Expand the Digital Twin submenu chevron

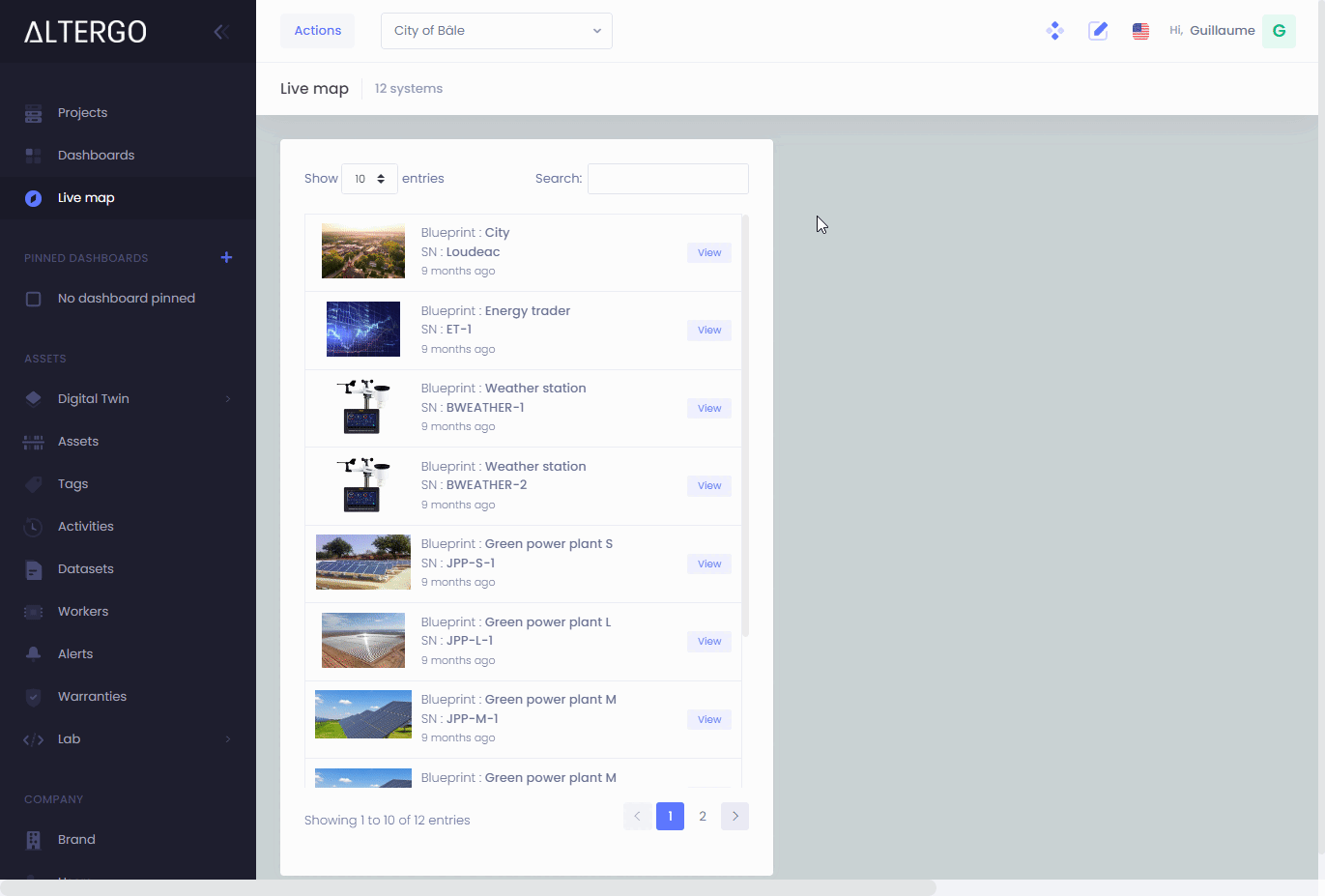[x=228, y=398]
